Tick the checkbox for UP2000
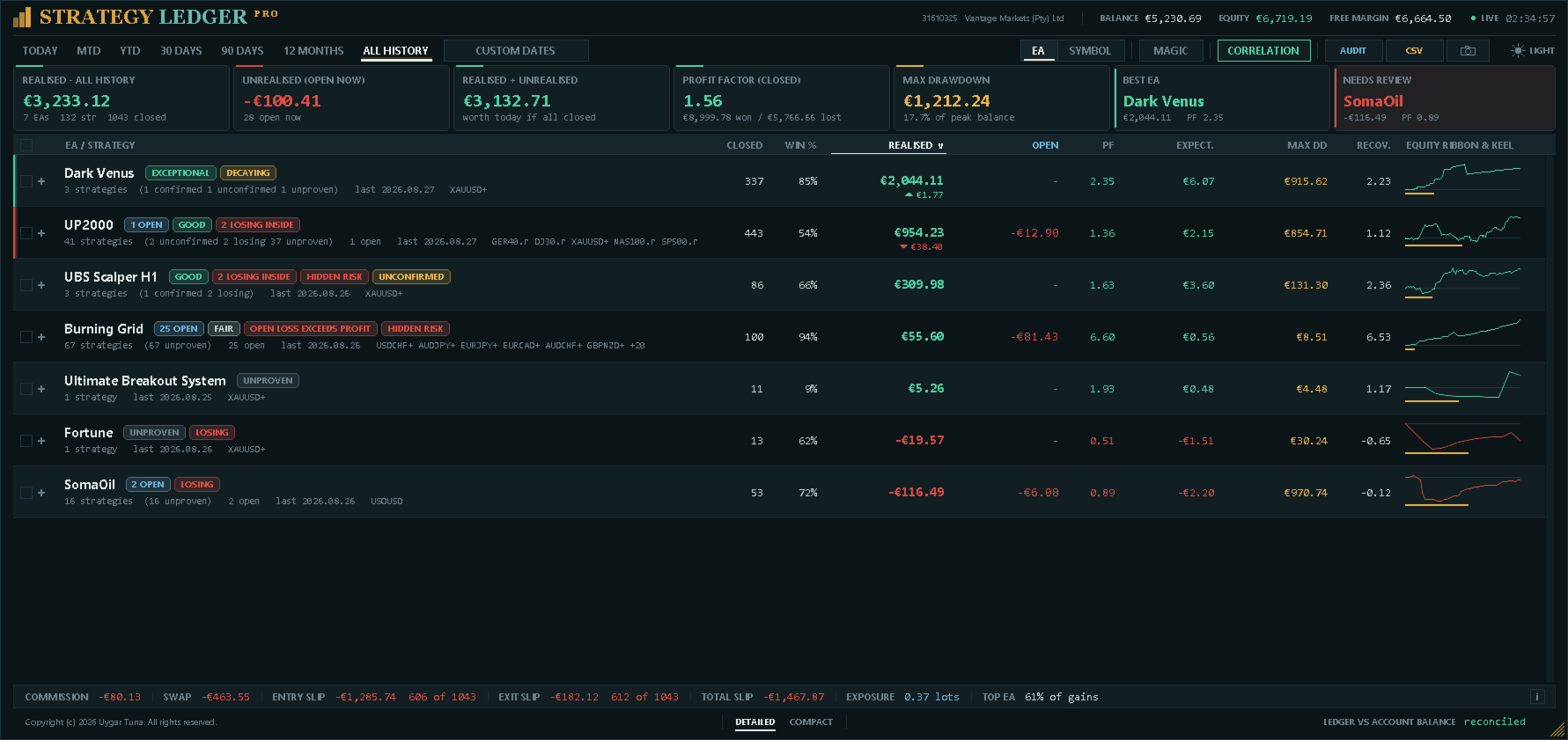 click(26, 233)
